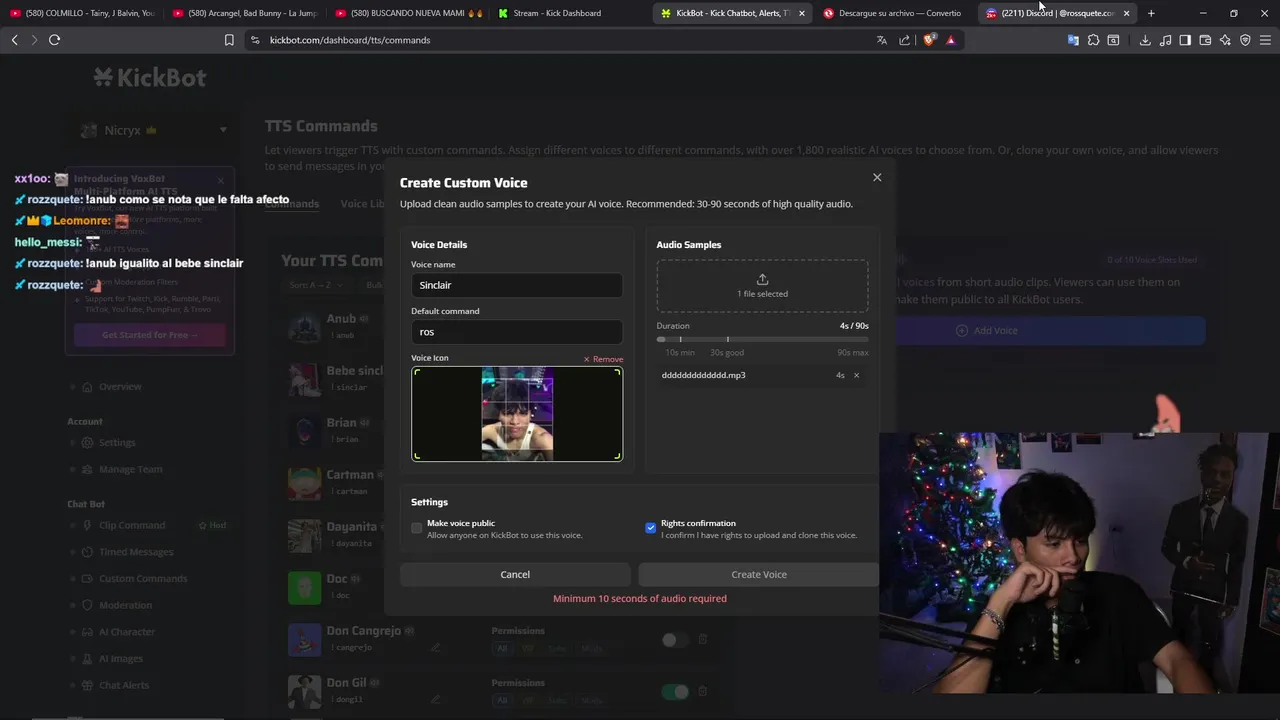Click the share icon in address bar
1280x720 pixels.
tap(905, 40)
